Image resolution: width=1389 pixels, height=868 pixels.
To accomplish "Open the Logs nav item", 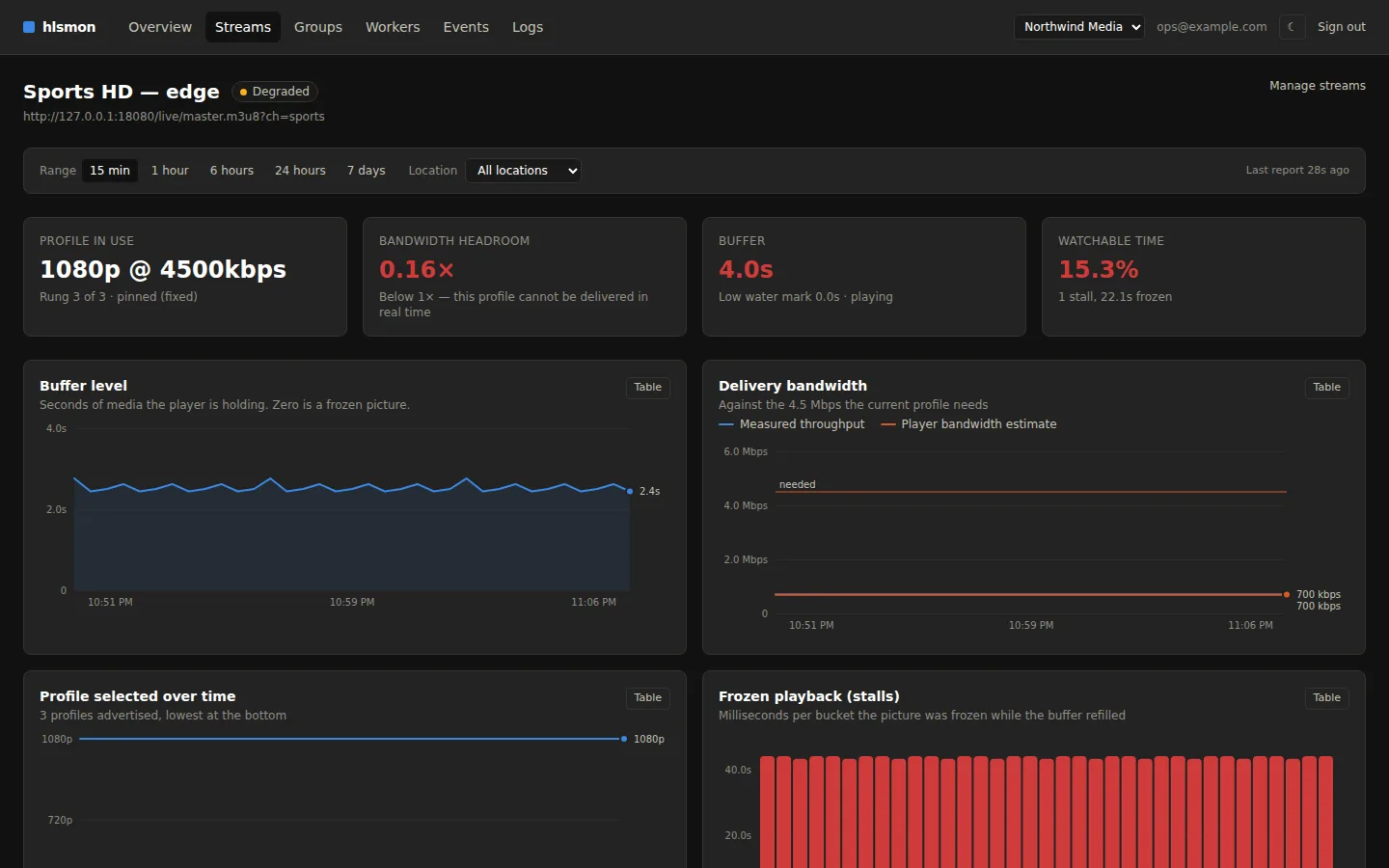I will point(528,27).
